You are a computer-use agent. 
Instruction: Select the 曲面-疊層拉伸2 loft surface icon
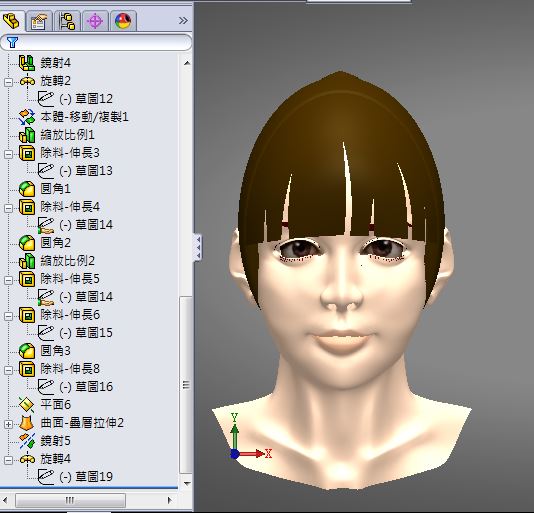27,423
